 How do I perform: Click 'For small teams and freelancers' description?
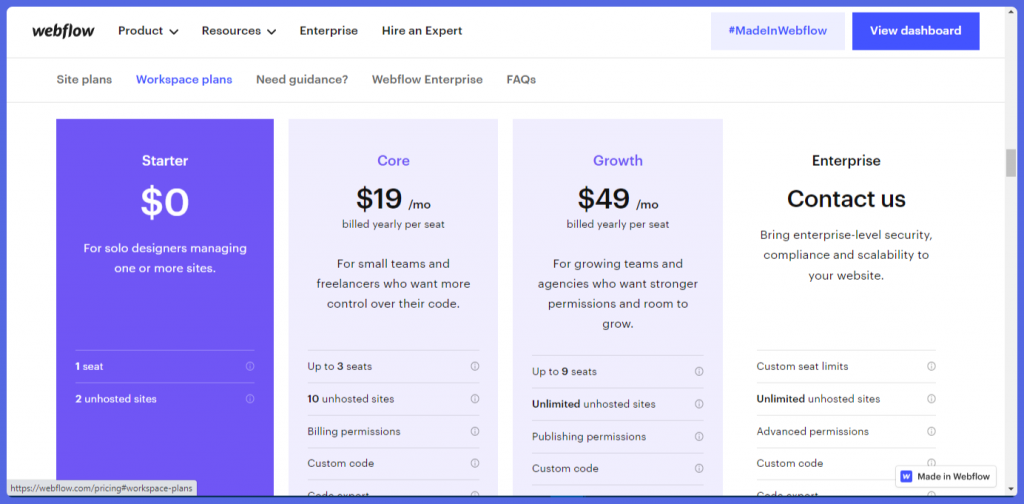393,284
